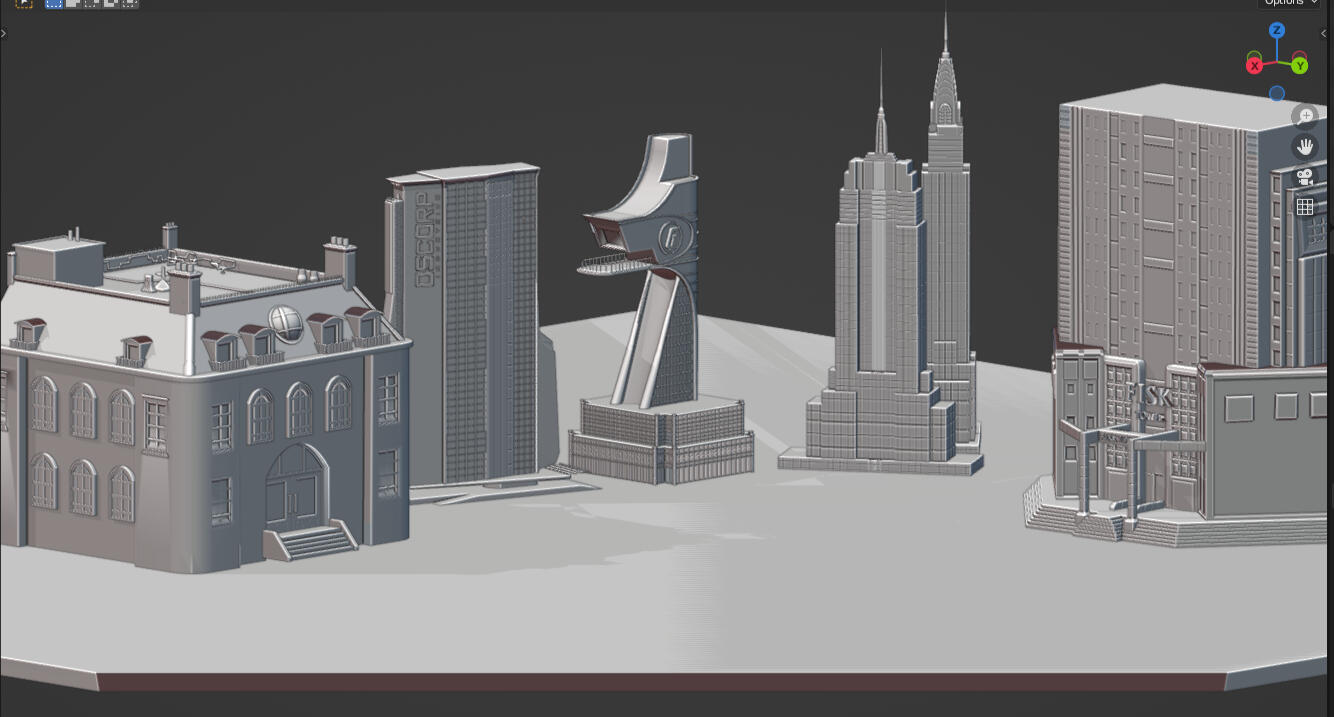1334x717 pixels.
Task: Click the negative Z axis gizmo circle
Action: (x=1277, y=94)
